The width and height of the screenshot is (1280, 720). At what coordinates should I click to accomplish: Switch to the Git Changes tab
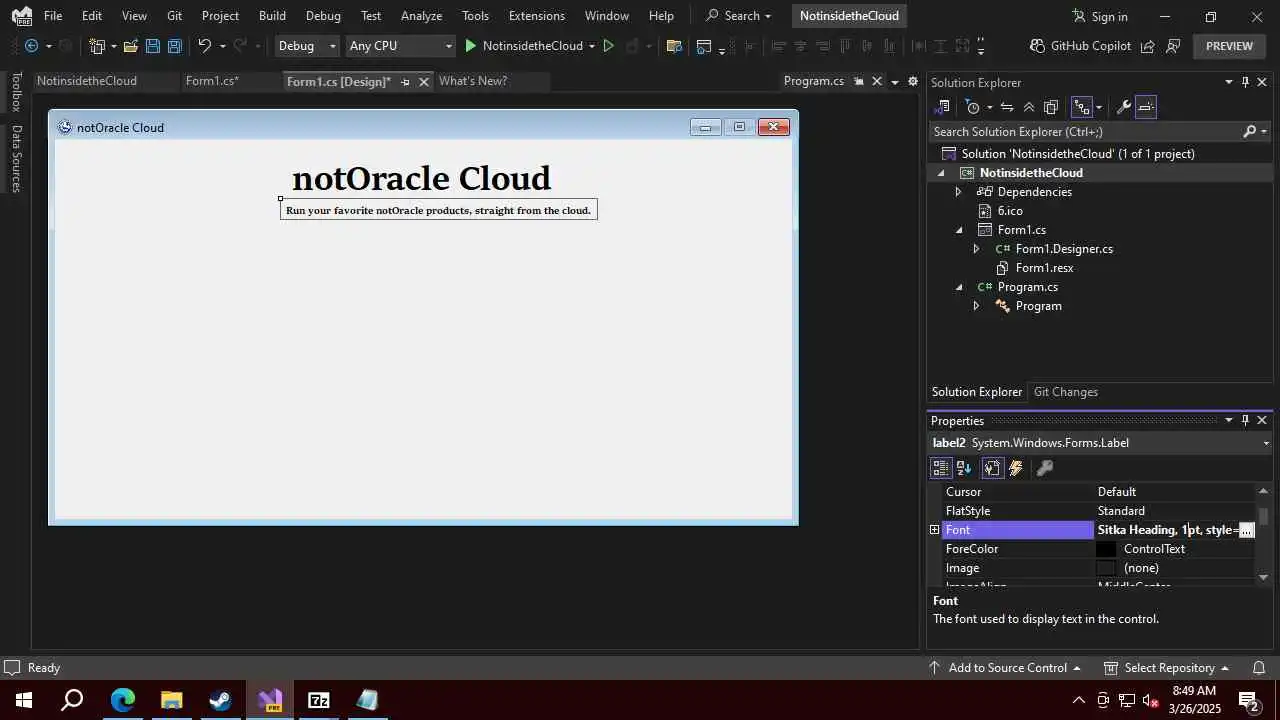coord(1066,392)
